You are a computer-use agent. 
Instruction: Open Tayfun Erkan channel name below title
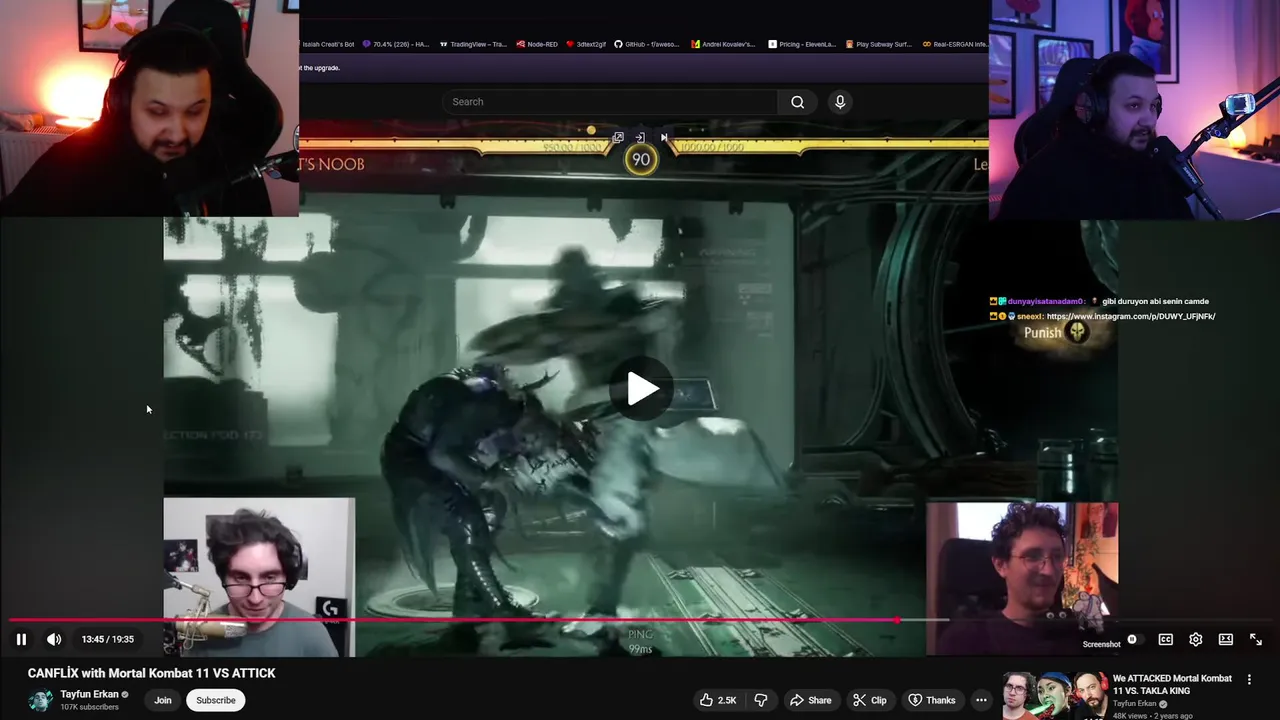click(x=89, y=694)
